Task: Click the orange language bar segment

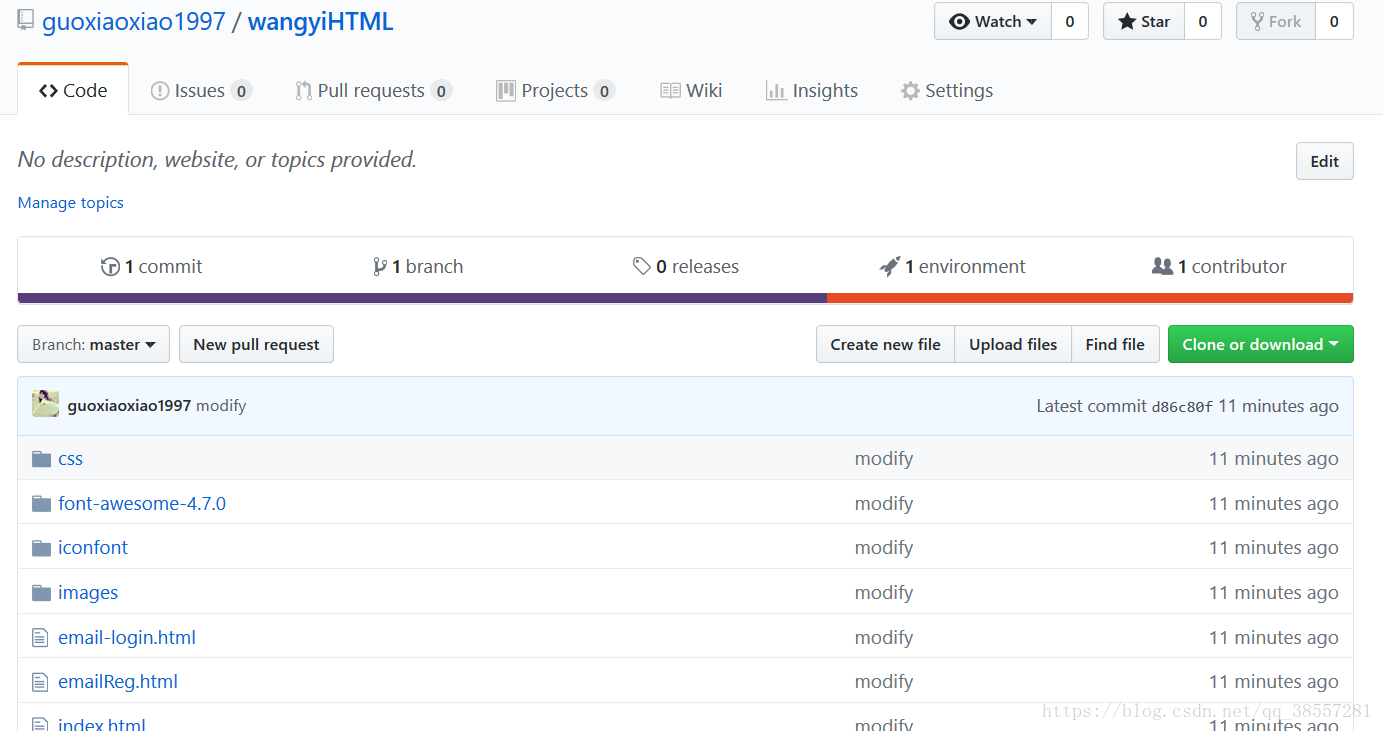Action: 1090,298
